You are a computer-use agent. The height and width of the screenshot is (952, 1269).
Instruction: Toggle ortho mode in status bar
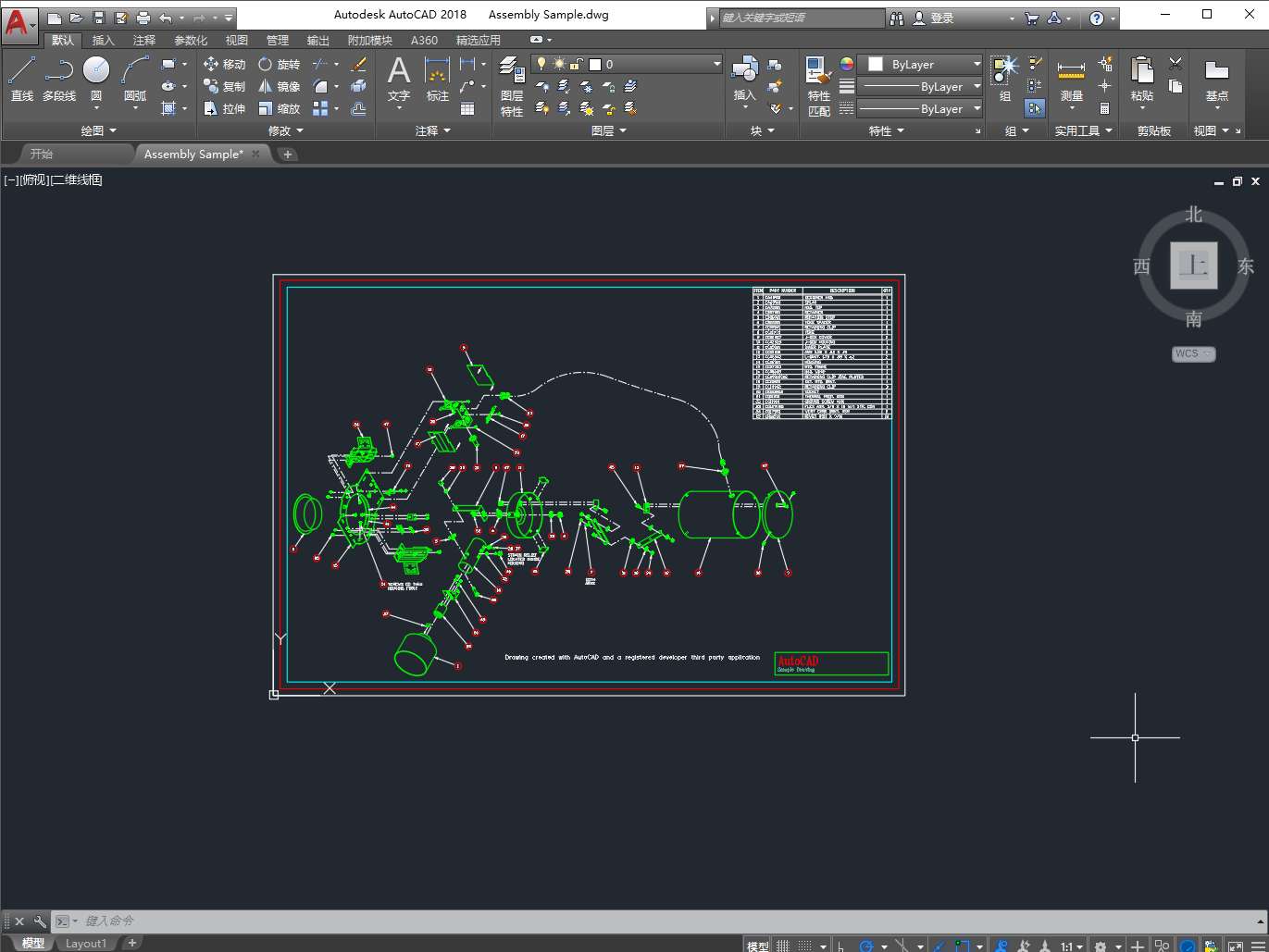(840, 946)
